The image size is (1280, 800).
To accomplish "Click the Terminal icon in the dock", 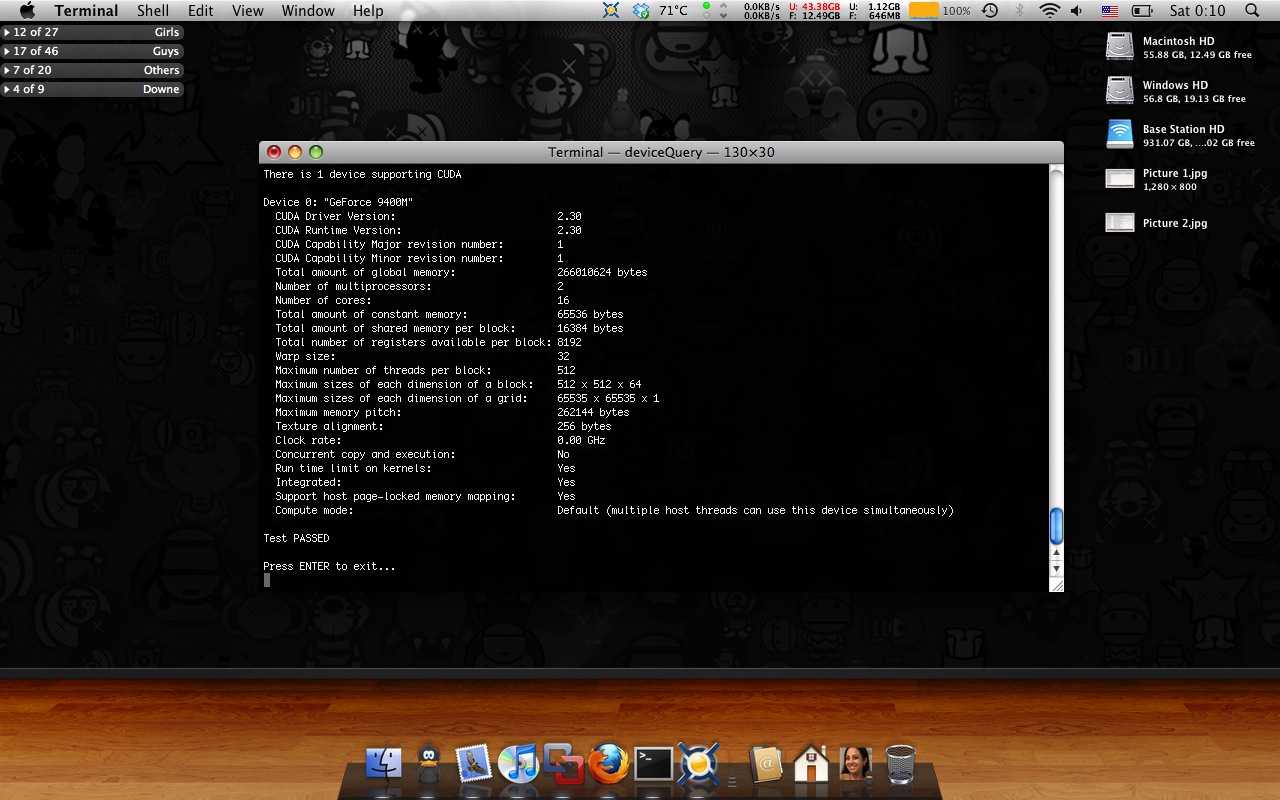I will (653, 765).
